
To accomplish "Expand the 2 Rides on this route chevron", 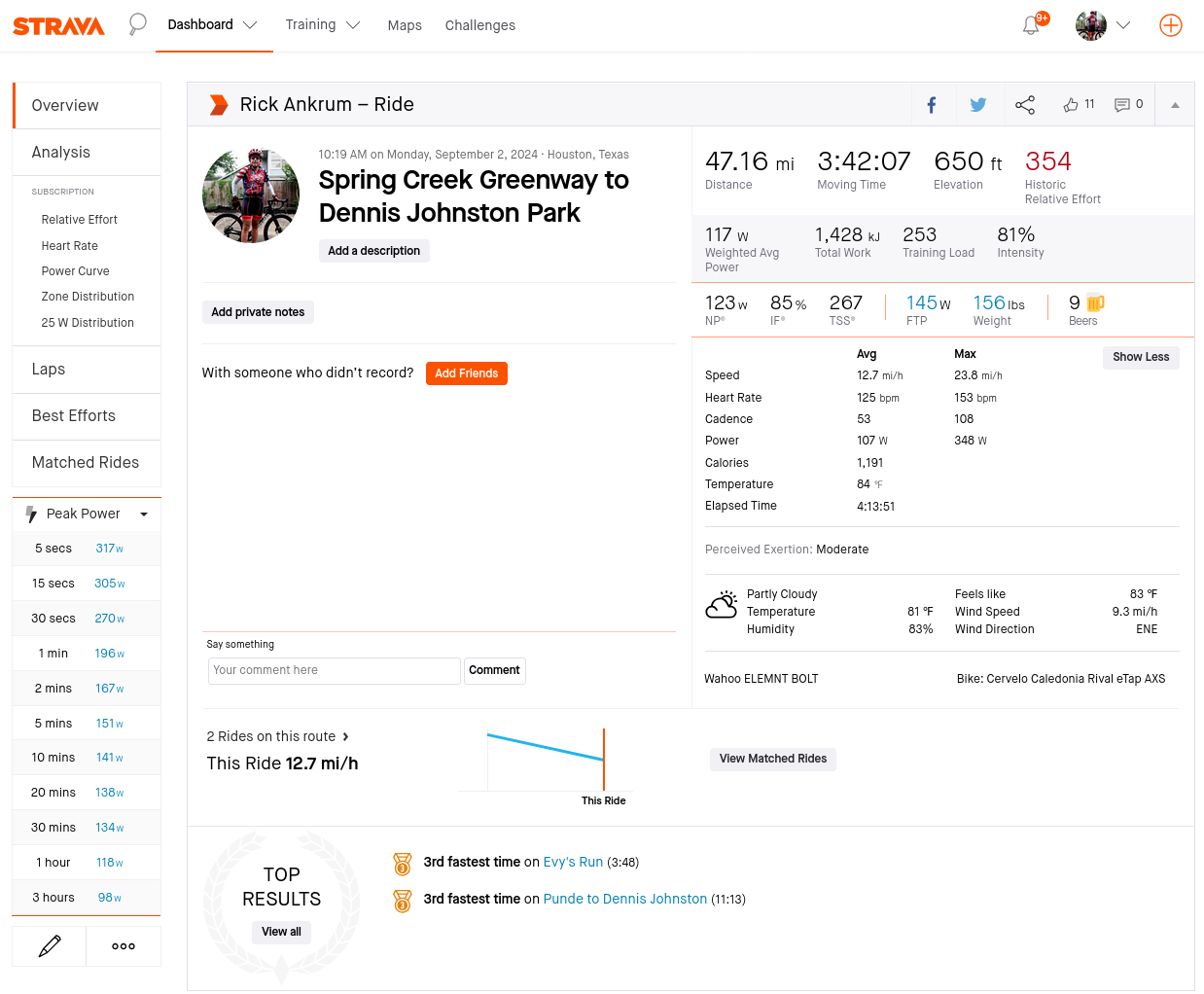I will pyautogui.click(x=345, y=736).
